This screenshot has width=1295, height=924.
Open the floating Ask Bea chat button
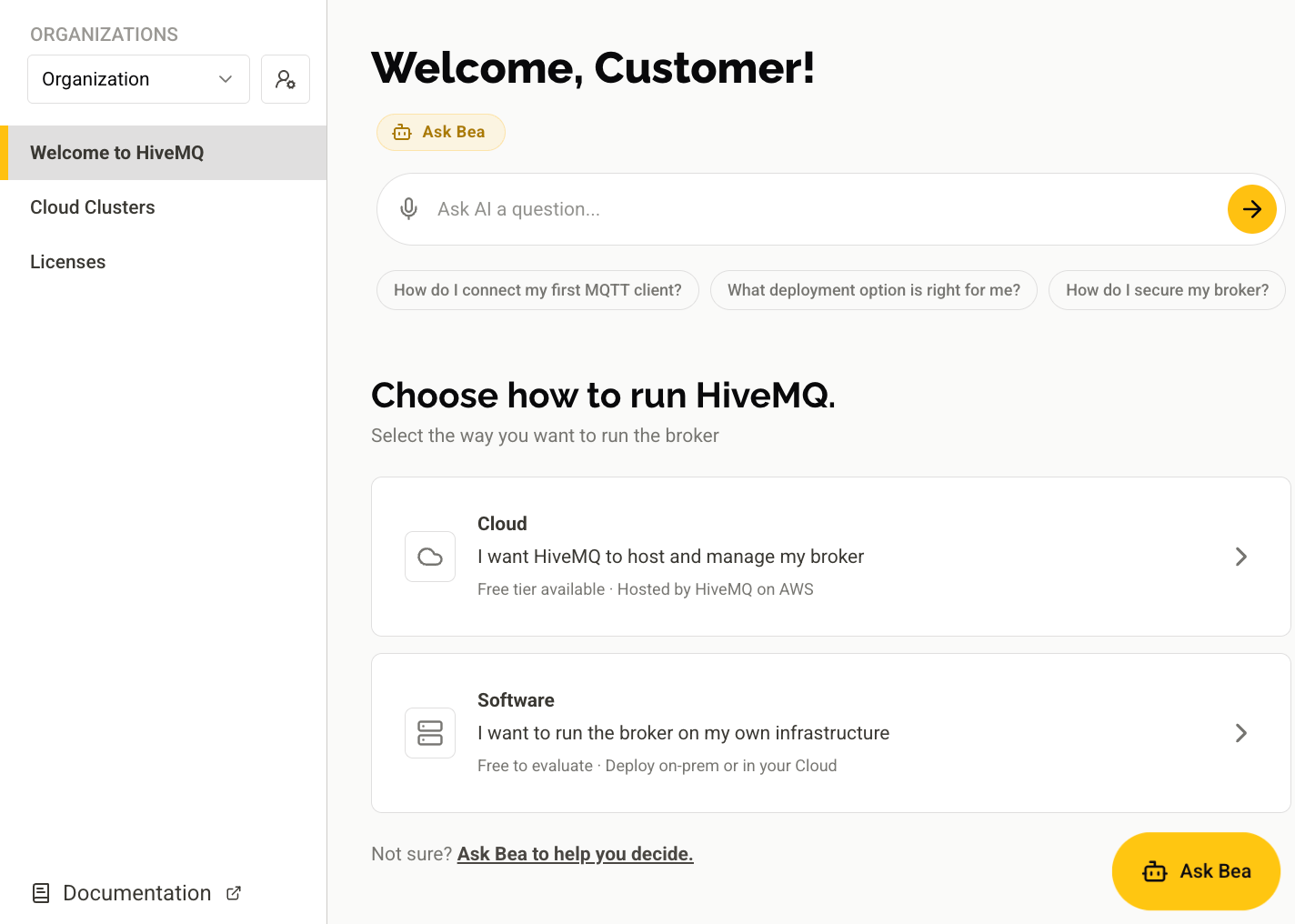(x=1196, y=871)
